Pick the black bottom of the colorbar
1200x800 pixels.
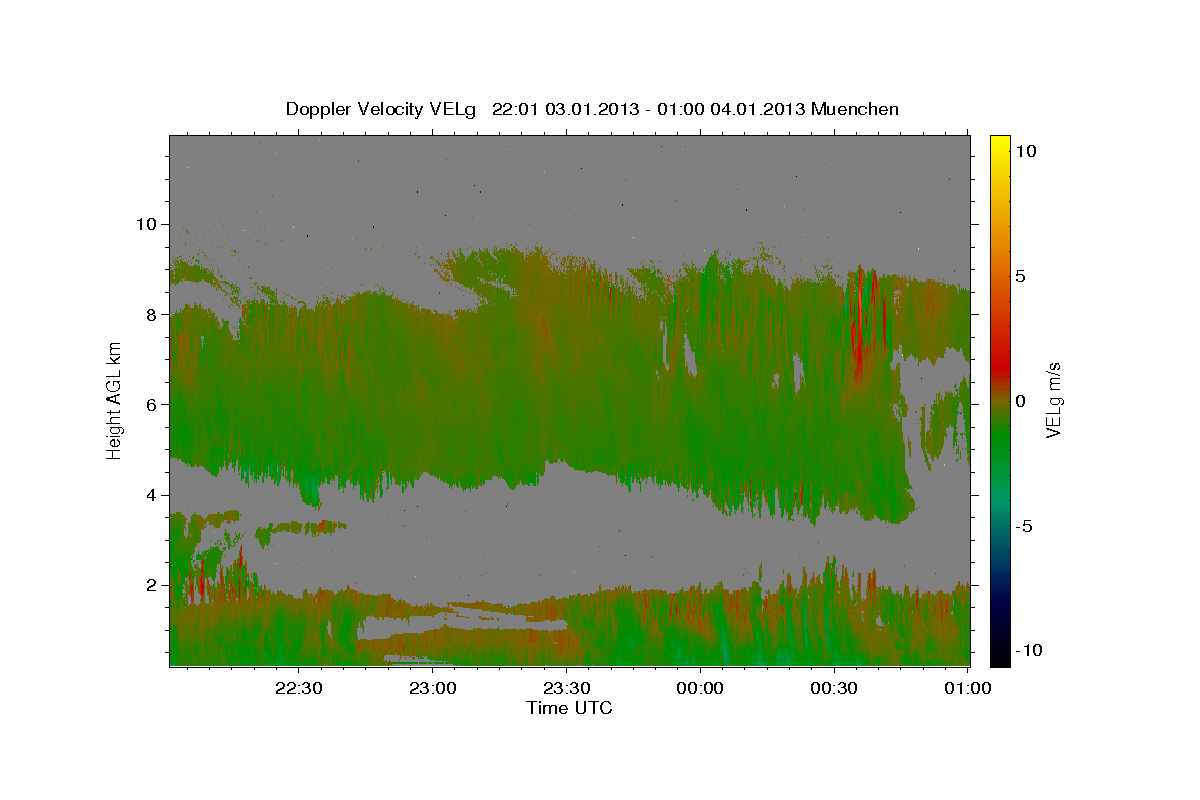tap(999, 655)
